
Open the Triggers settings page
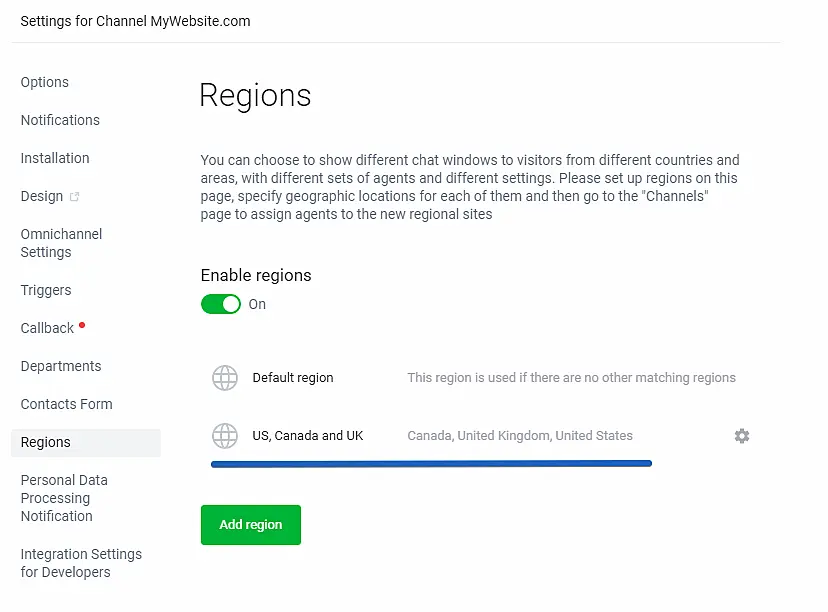pos(46,290)
